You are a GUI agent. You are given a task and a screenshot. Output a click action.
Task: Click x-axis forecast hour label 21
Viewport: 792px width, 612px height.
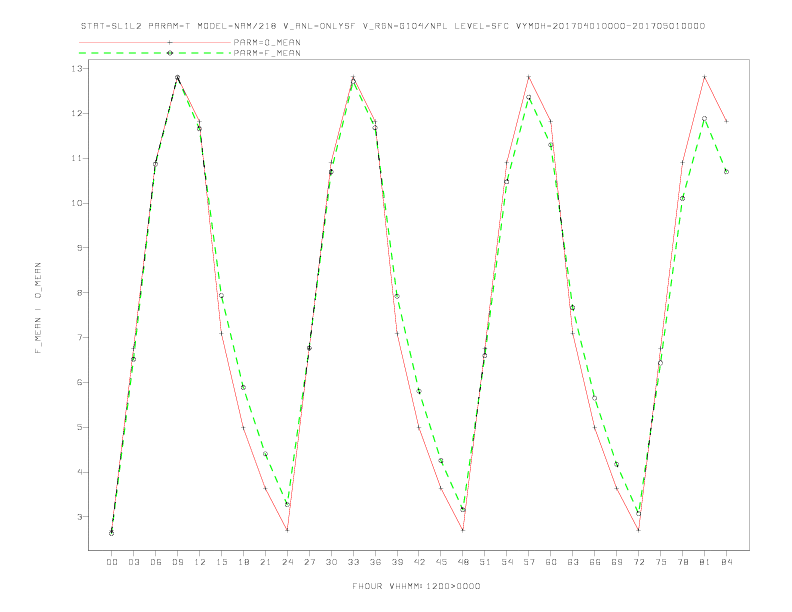(265, 562)
